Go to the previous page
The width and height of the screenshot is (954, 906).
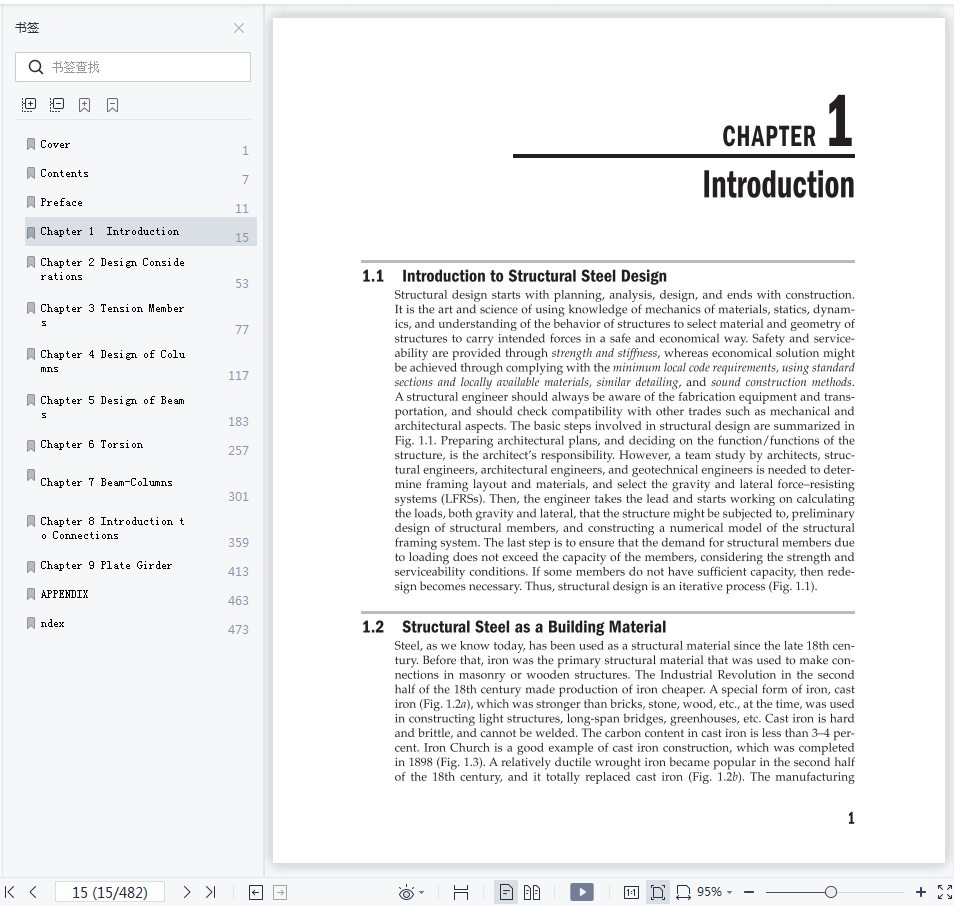click(x=33, y=892)
